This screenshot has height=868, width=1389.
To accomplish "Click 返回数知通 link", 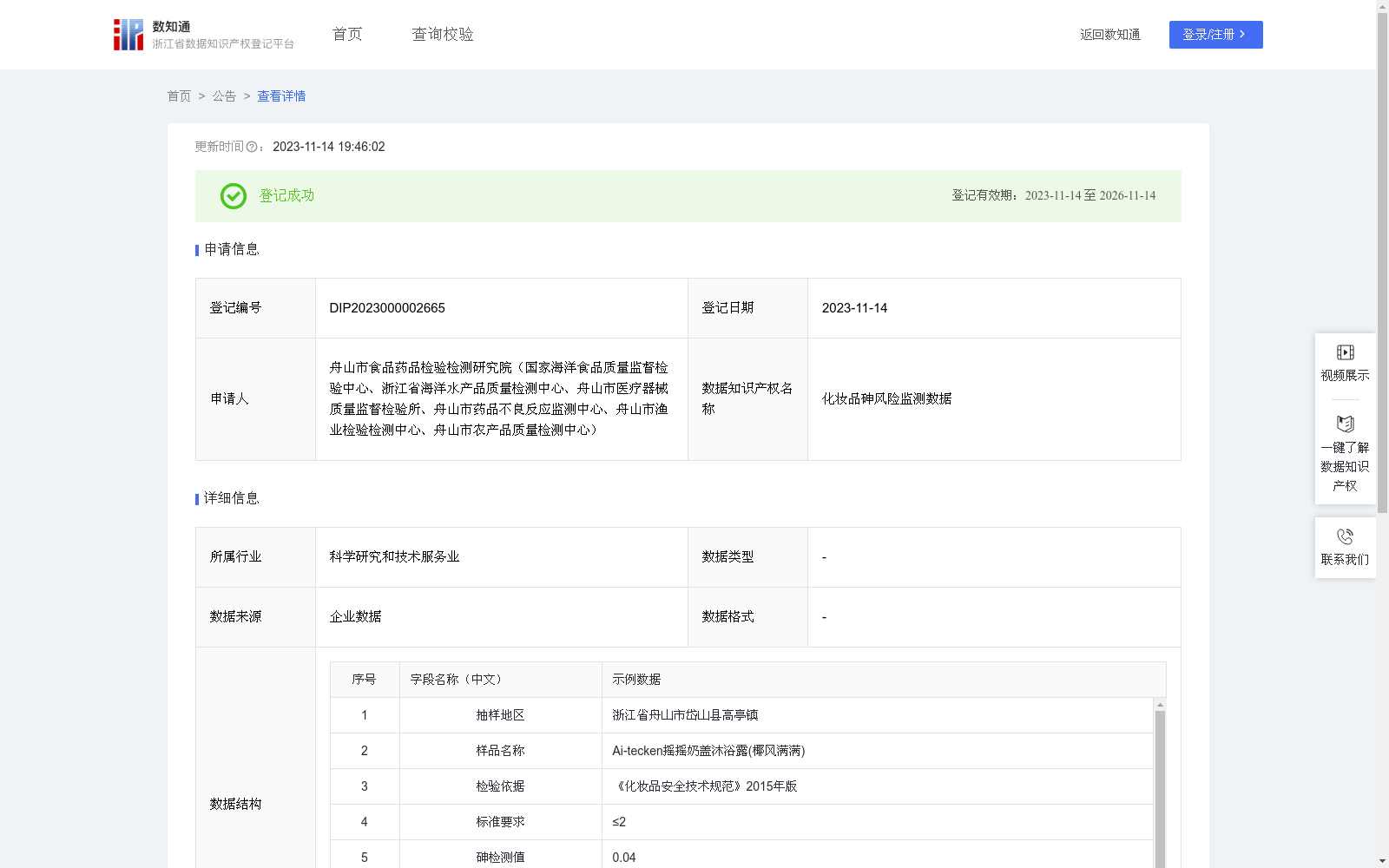I will click(1110, 35).
